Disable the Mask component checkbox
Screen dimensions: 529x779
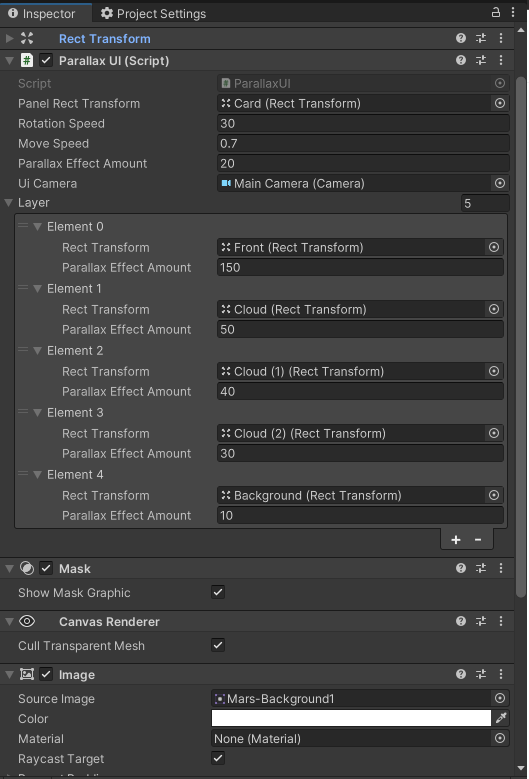click(46, 568)
